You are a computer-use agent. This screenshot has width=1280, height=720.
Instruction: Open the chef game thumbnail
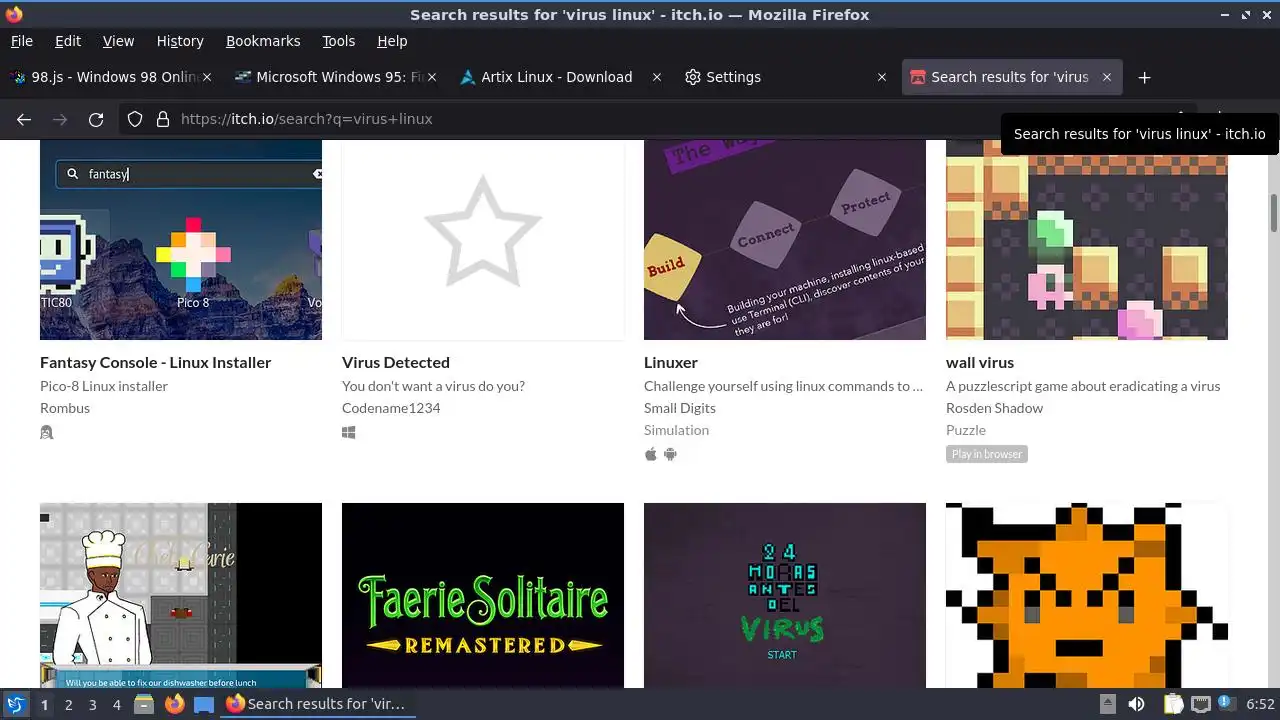[x=181, y=595]
